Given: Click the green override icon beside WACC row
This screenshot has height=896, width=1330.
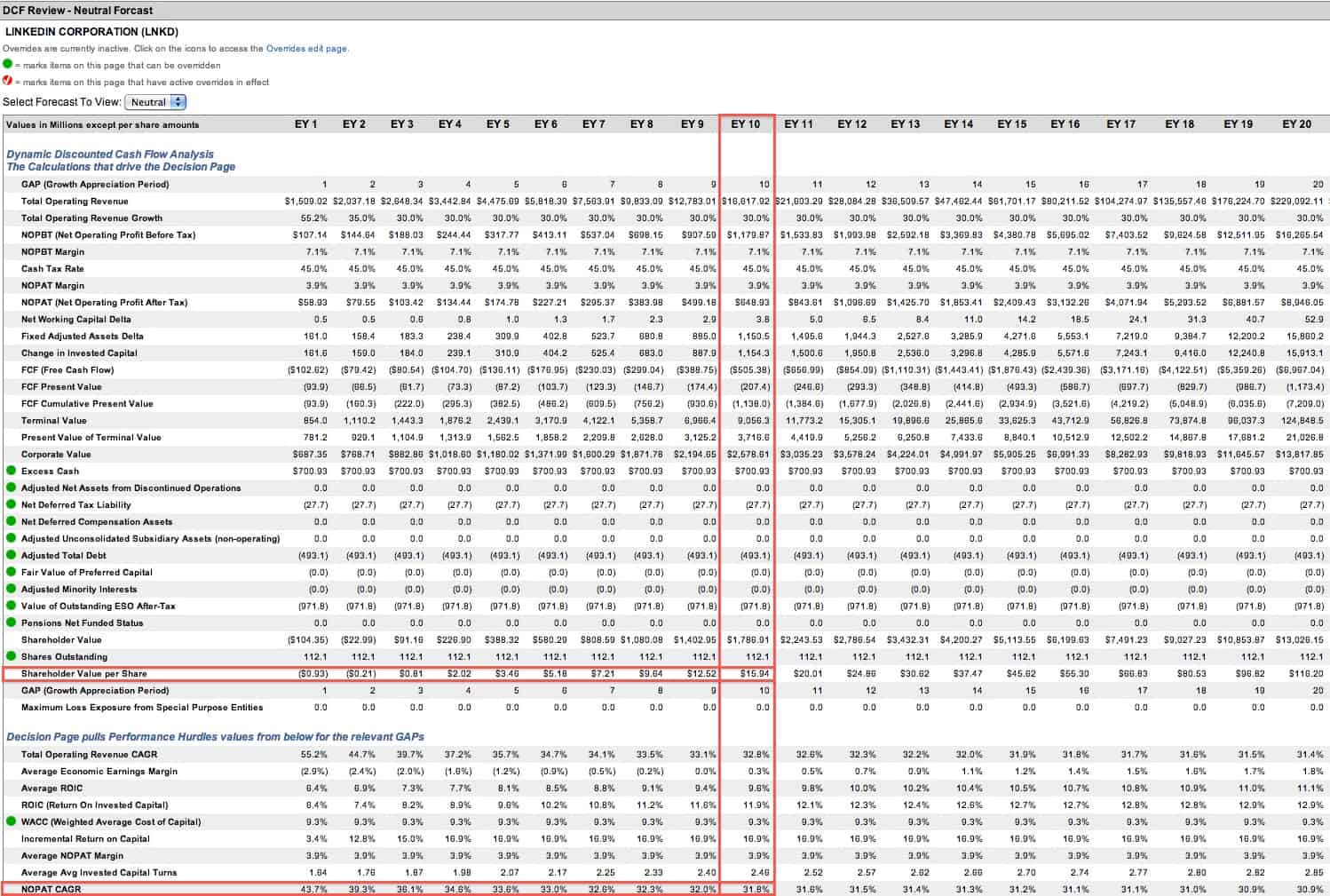Looking at the screenshot, I should 11,821.
